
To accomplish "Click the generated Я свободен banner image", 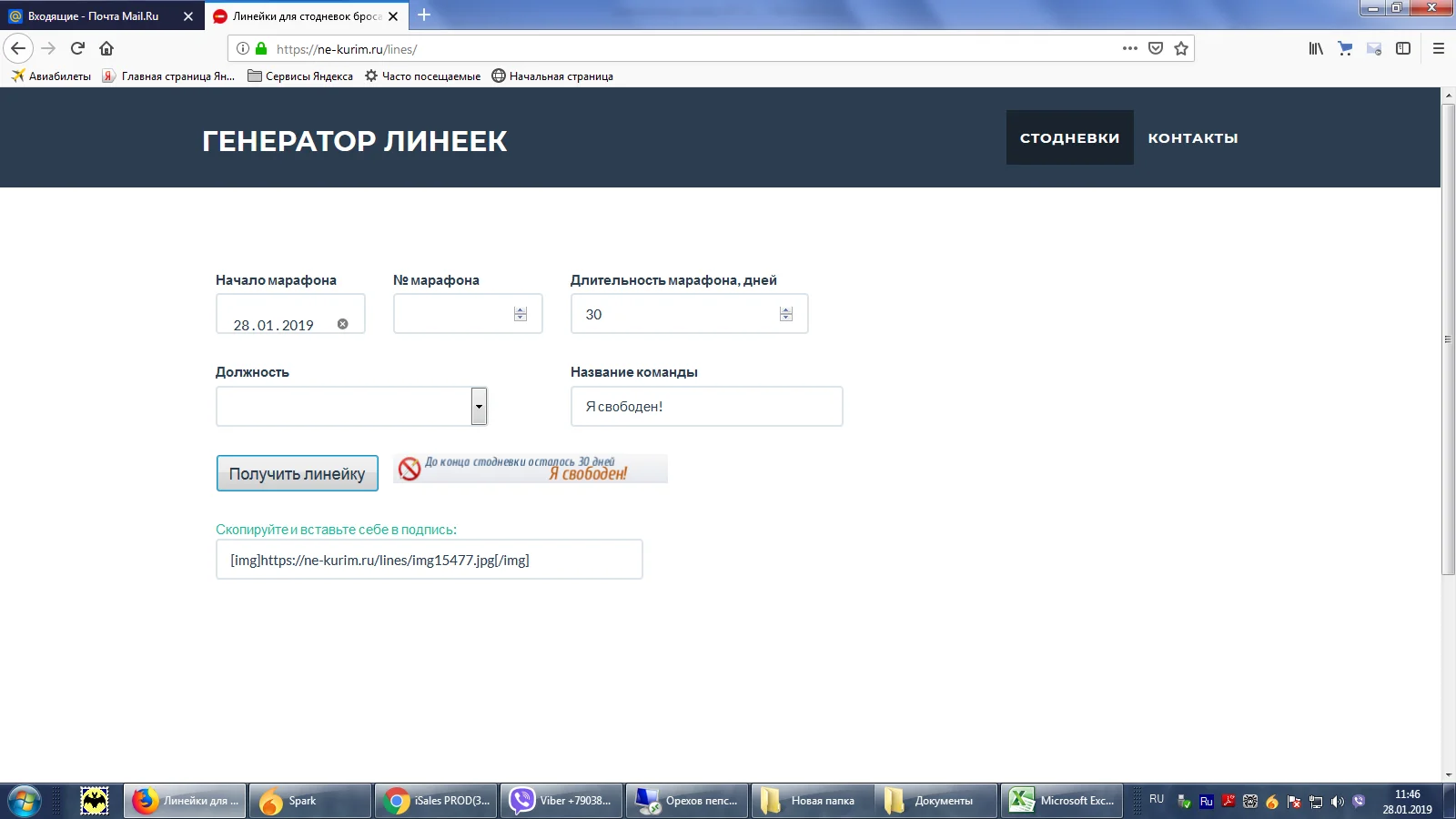I will (531, 469).
